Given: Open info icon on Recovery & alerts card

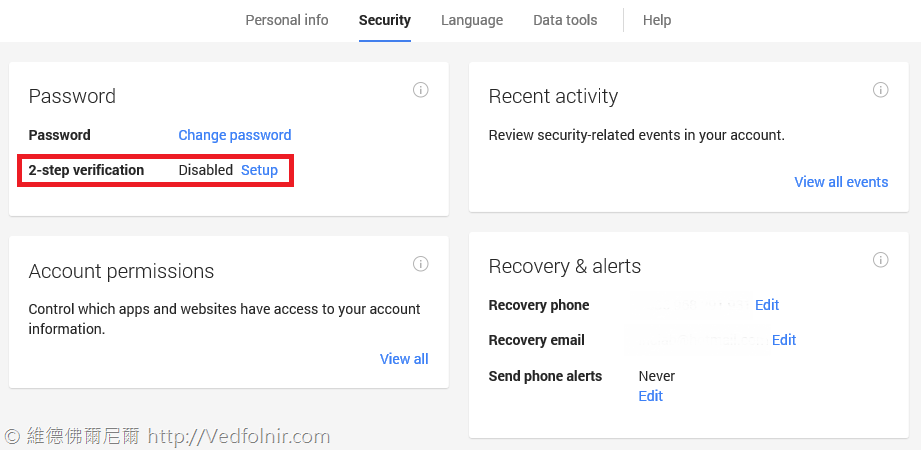Looking at the screenshot, I should [x=880, y=260].
